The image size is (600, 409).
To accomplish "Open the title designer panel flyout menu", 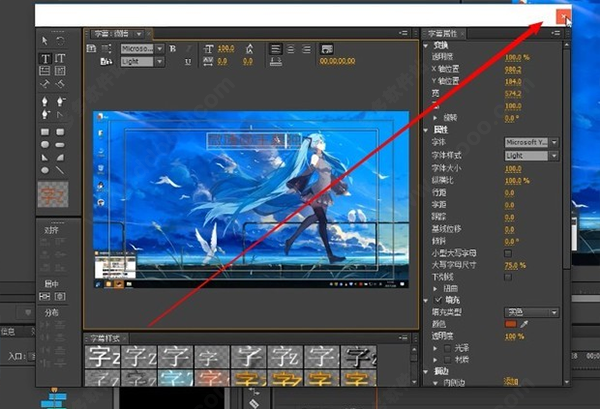I will coord(403,33).
